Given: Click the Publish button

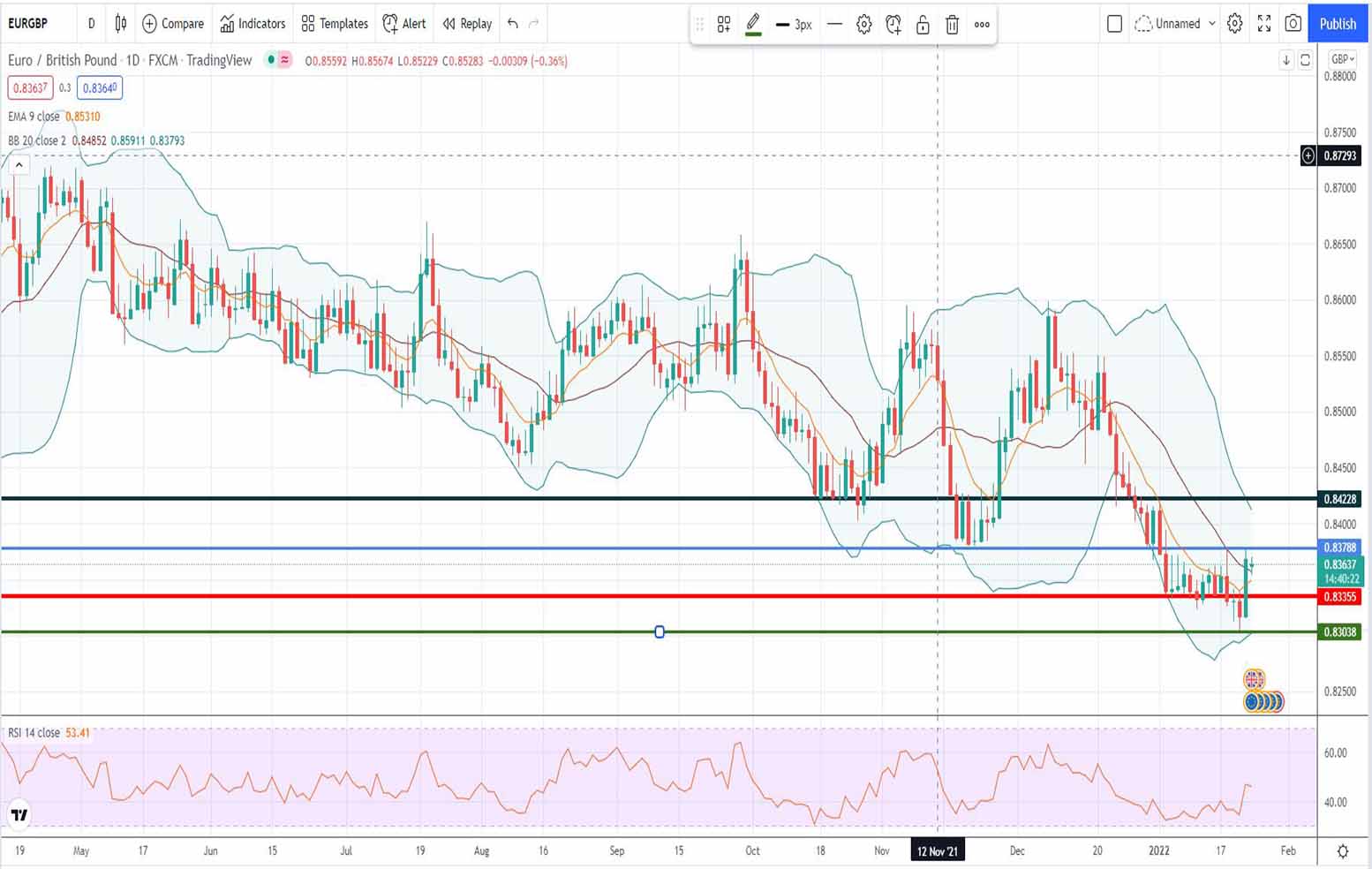Looking at the screenshot, I should 1338,24.
